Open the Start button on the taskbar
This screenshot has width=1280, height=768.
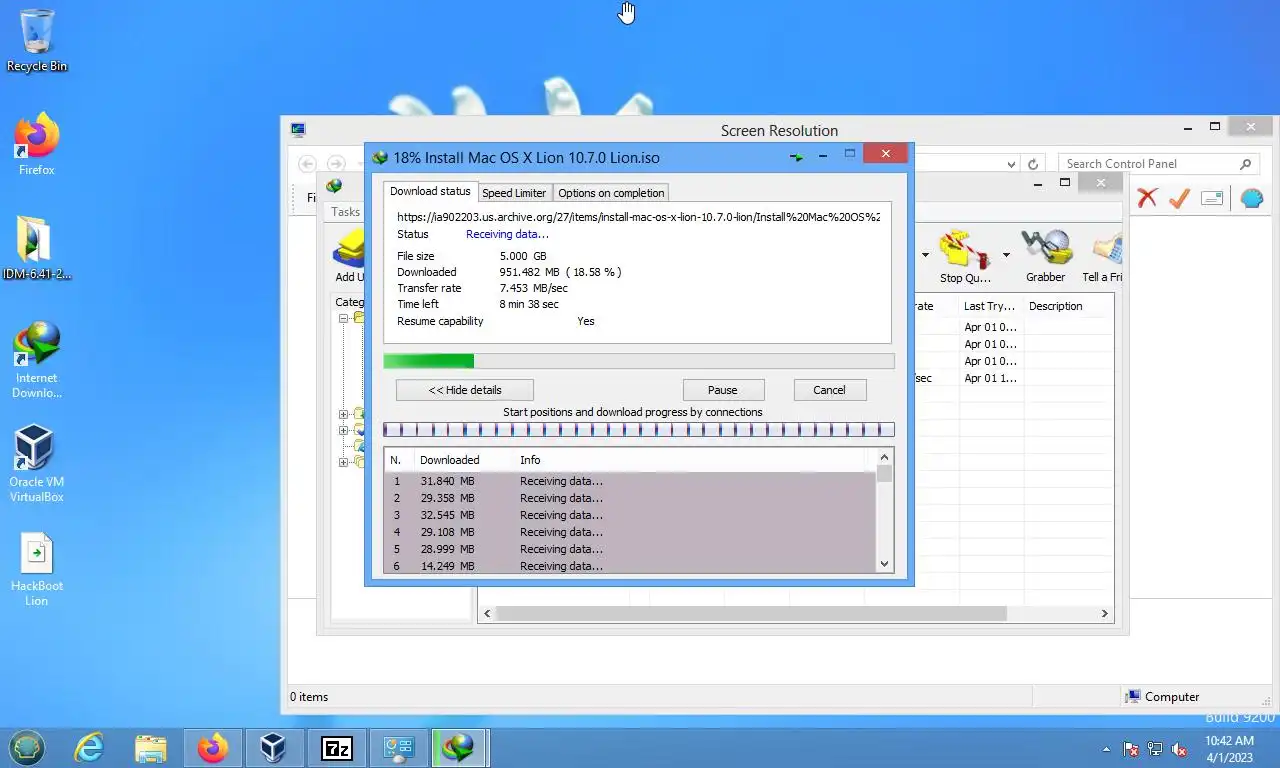pyautogui.click(x=27, y=747)
